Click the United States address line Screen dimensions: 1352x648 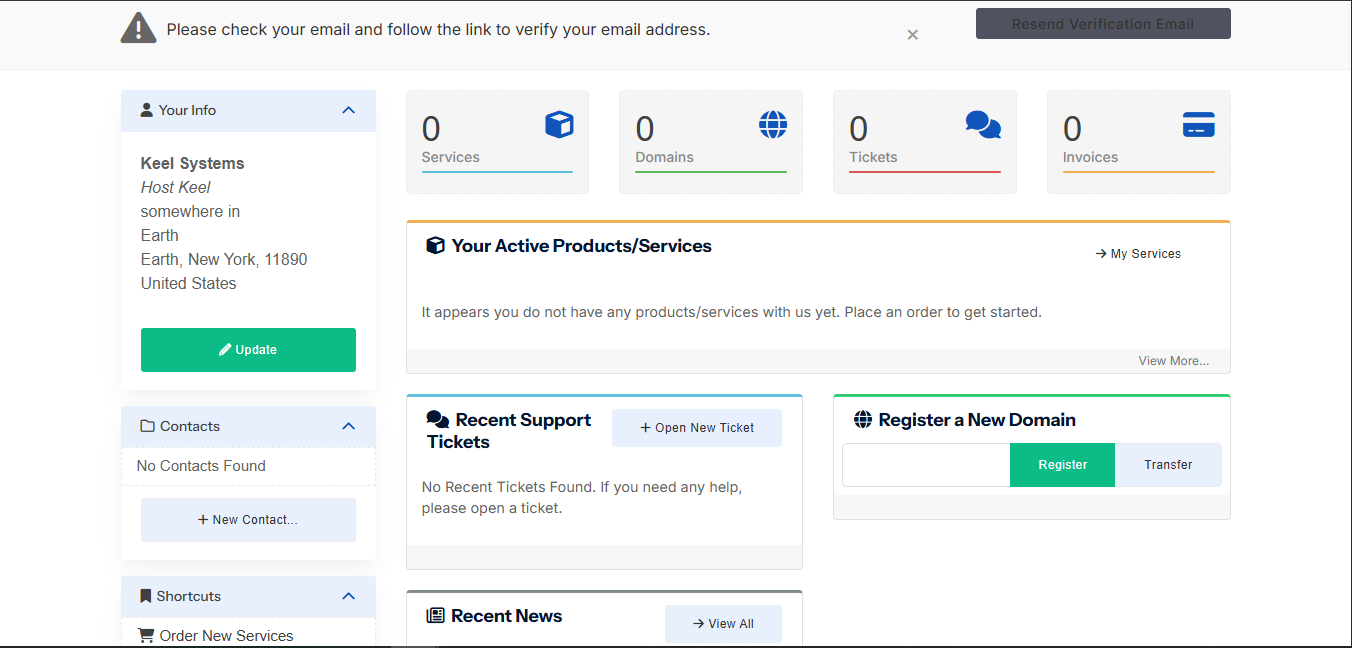click(189, 284)
